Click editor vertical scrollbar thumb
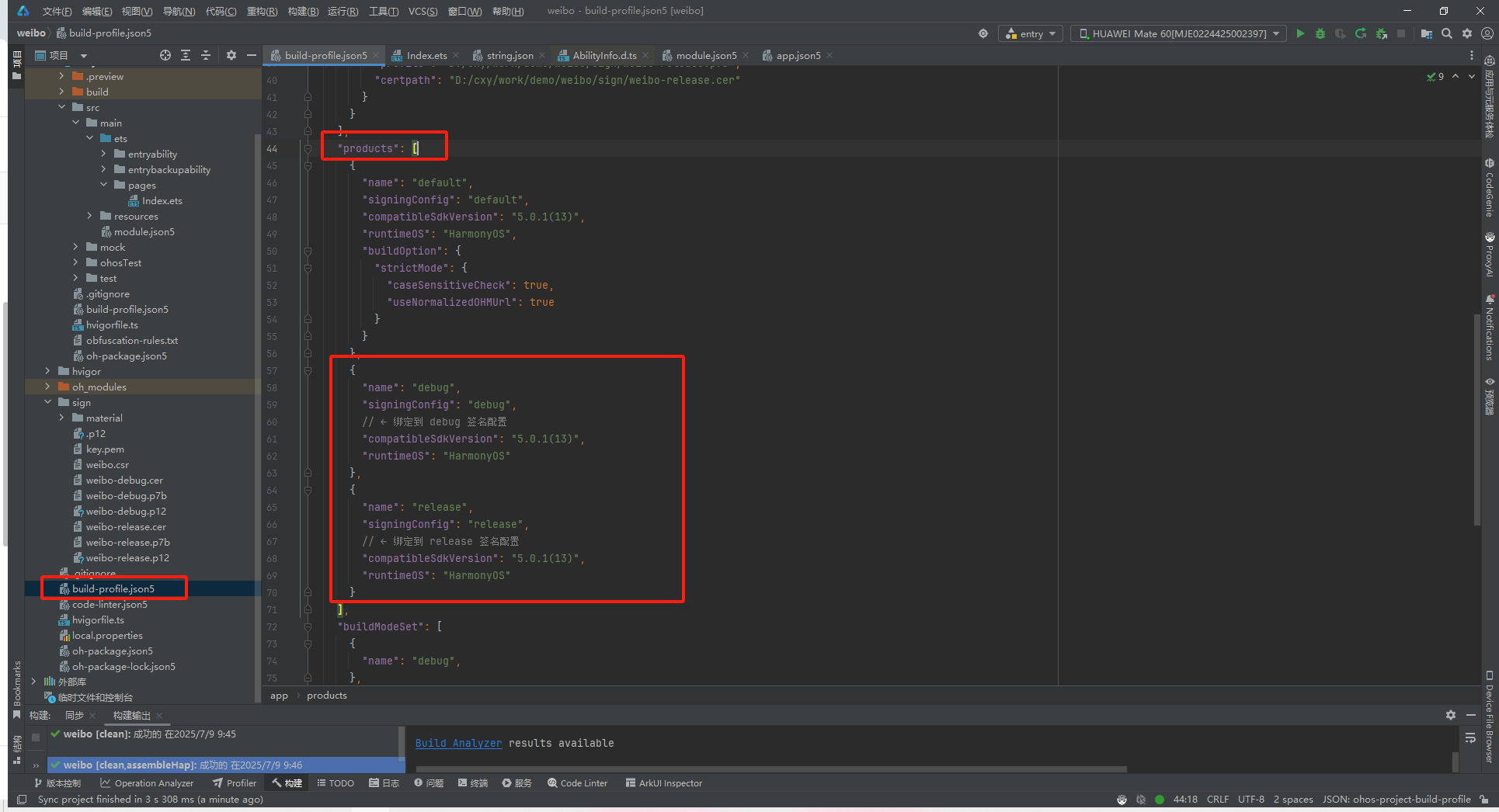The height and width of the screenshot is (812, 1499). [1476, 419]
